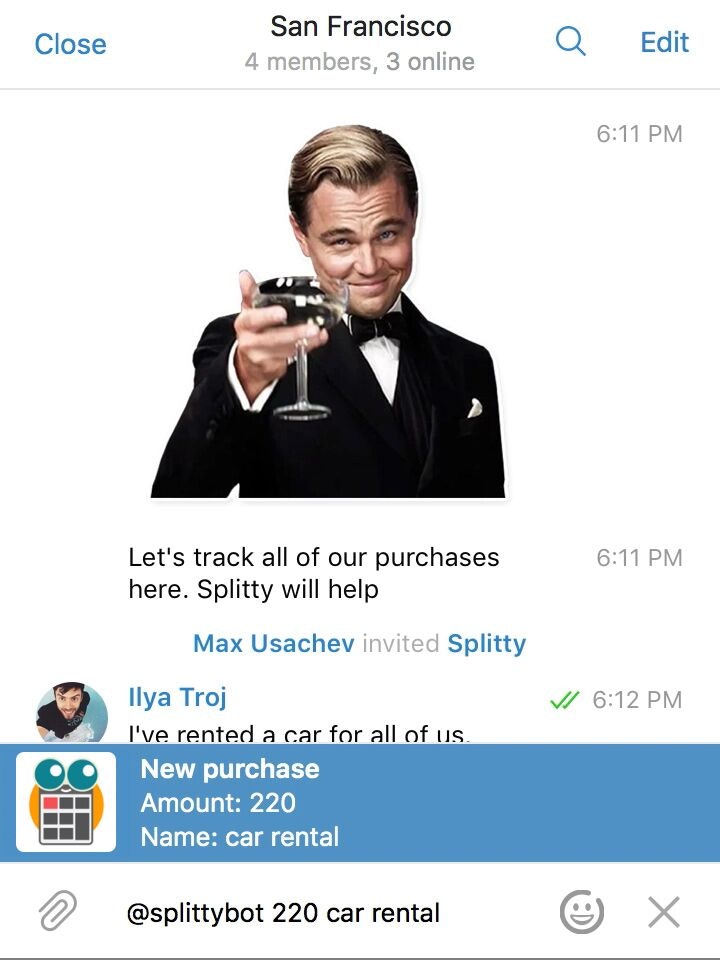
Task: Open the emoji smiley picker
Action: coord(582,912)
